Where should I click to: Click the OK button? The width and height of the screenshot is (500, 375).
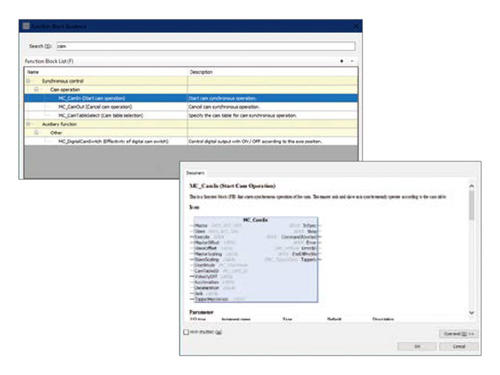[x=417, y=347]
